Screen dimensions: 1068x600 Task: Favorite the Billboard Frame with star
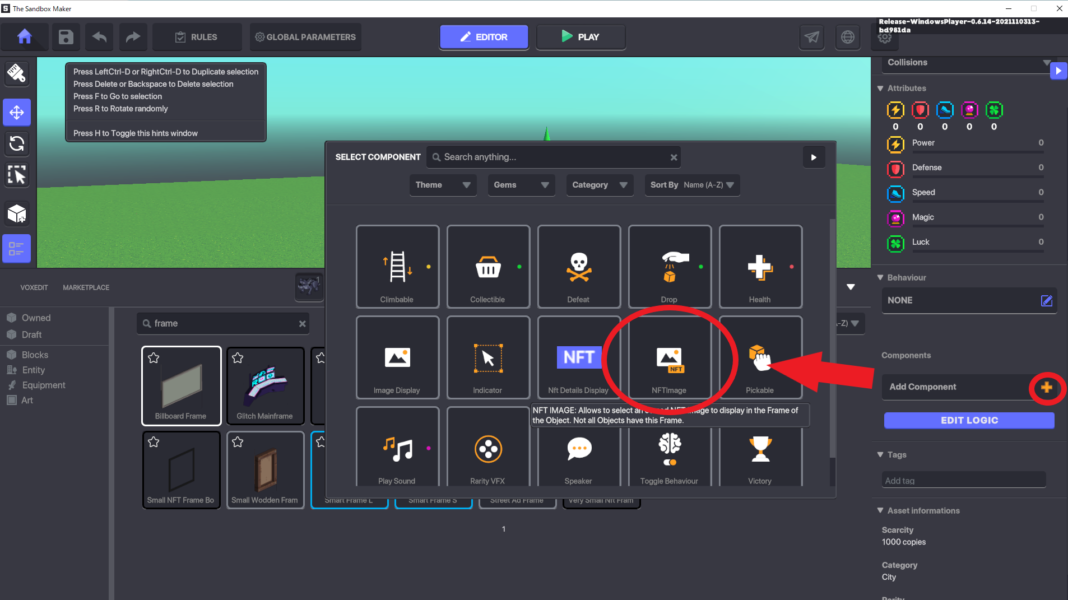click(x=153, y=358)
